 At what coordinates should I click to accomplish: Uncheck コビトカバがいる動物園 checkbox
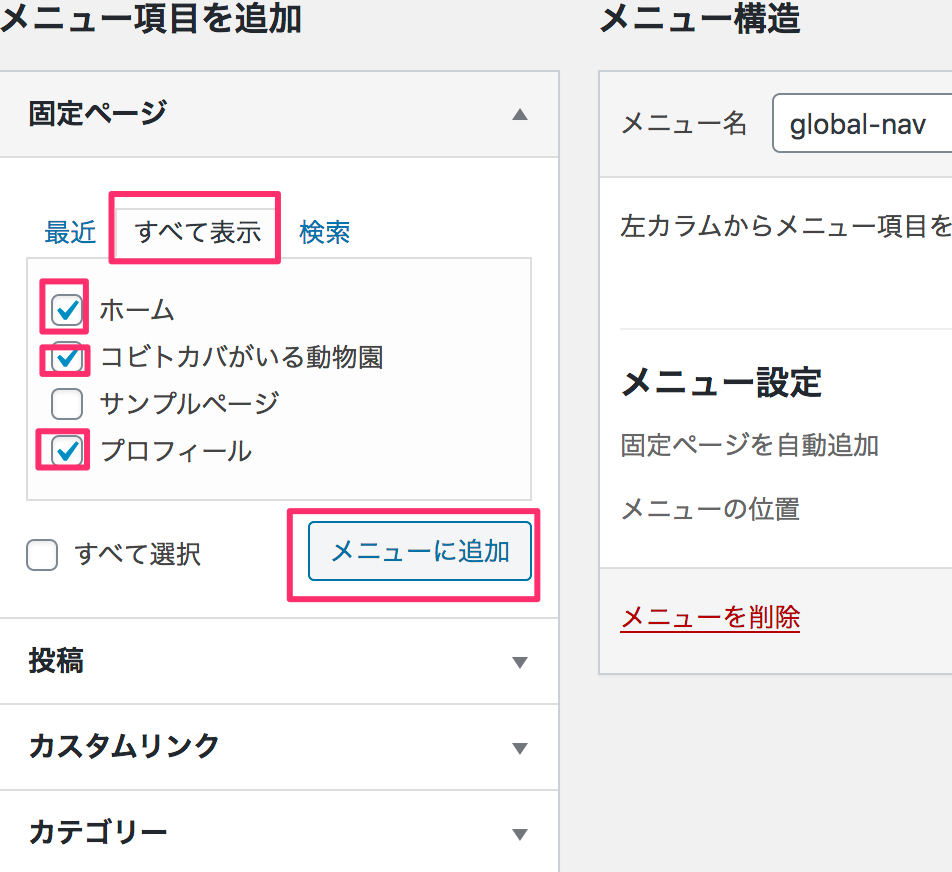point(67,357)
